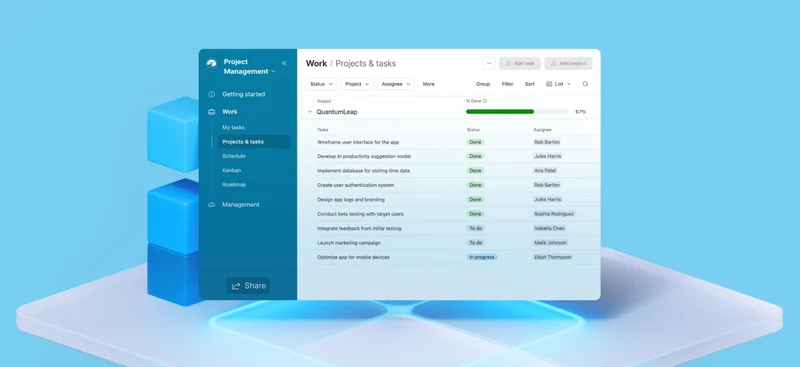Click the Work breadcrumb link
This screenshot has height=367, width=800.
tap(316, 64)
